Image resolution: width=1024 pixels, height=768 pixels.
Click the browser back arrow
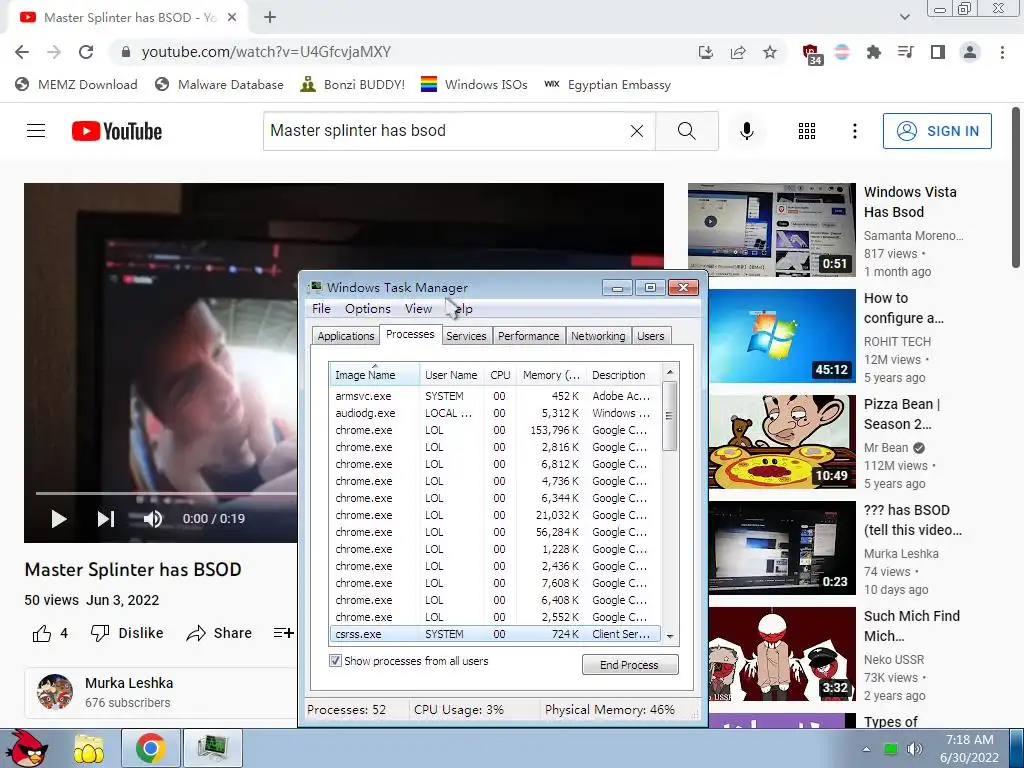(22, 52)
